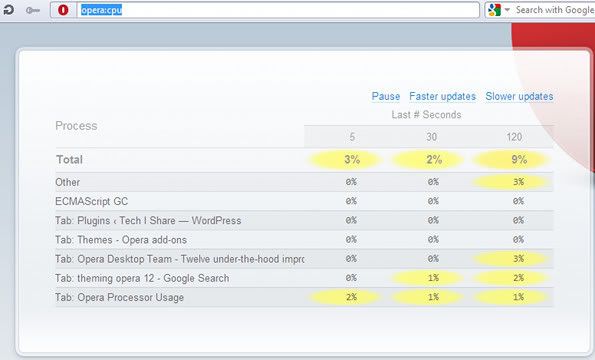Click the reload page icon
The width and height of the screenshot is (595, 360).
click(8, 10)
